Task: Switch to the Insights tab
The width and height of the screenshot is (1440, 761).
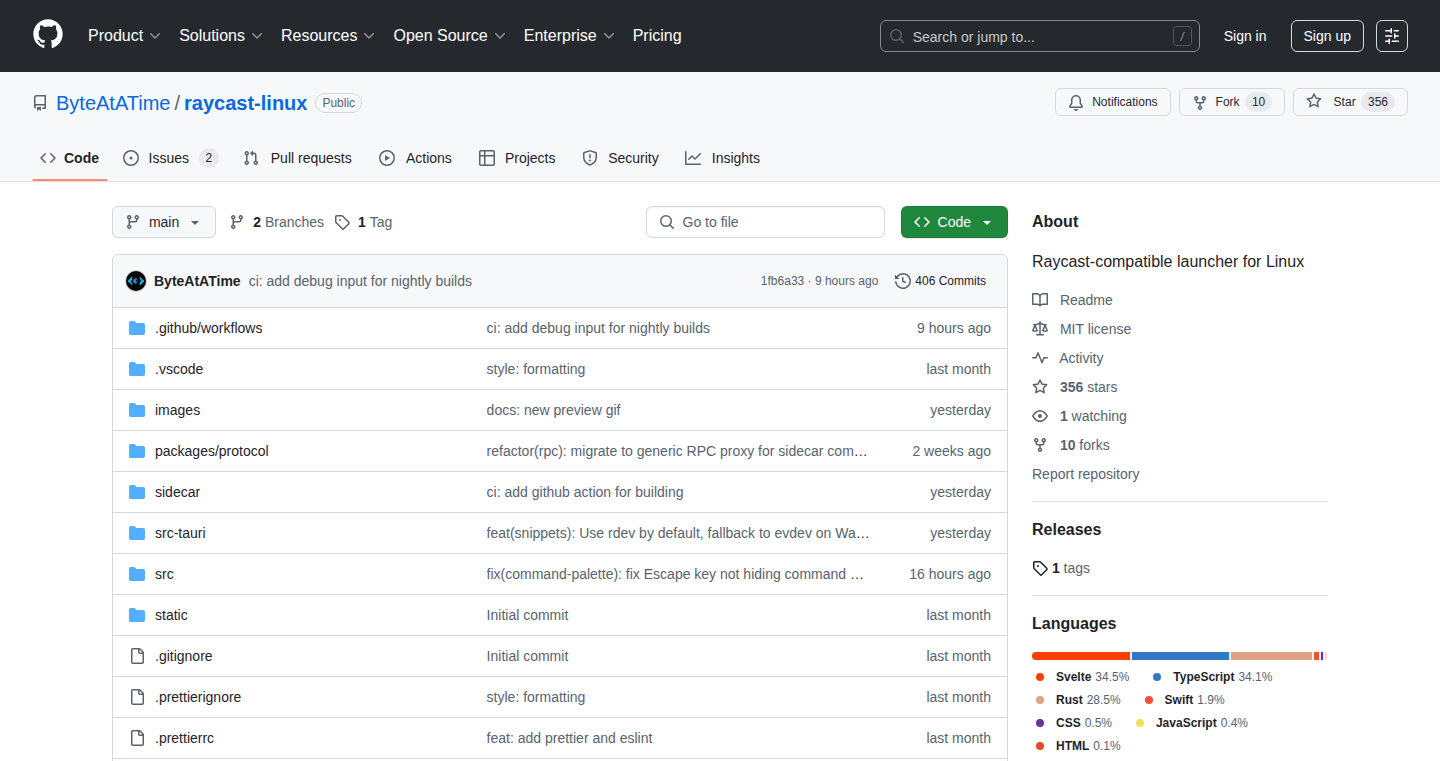Action: coord(722,158)
